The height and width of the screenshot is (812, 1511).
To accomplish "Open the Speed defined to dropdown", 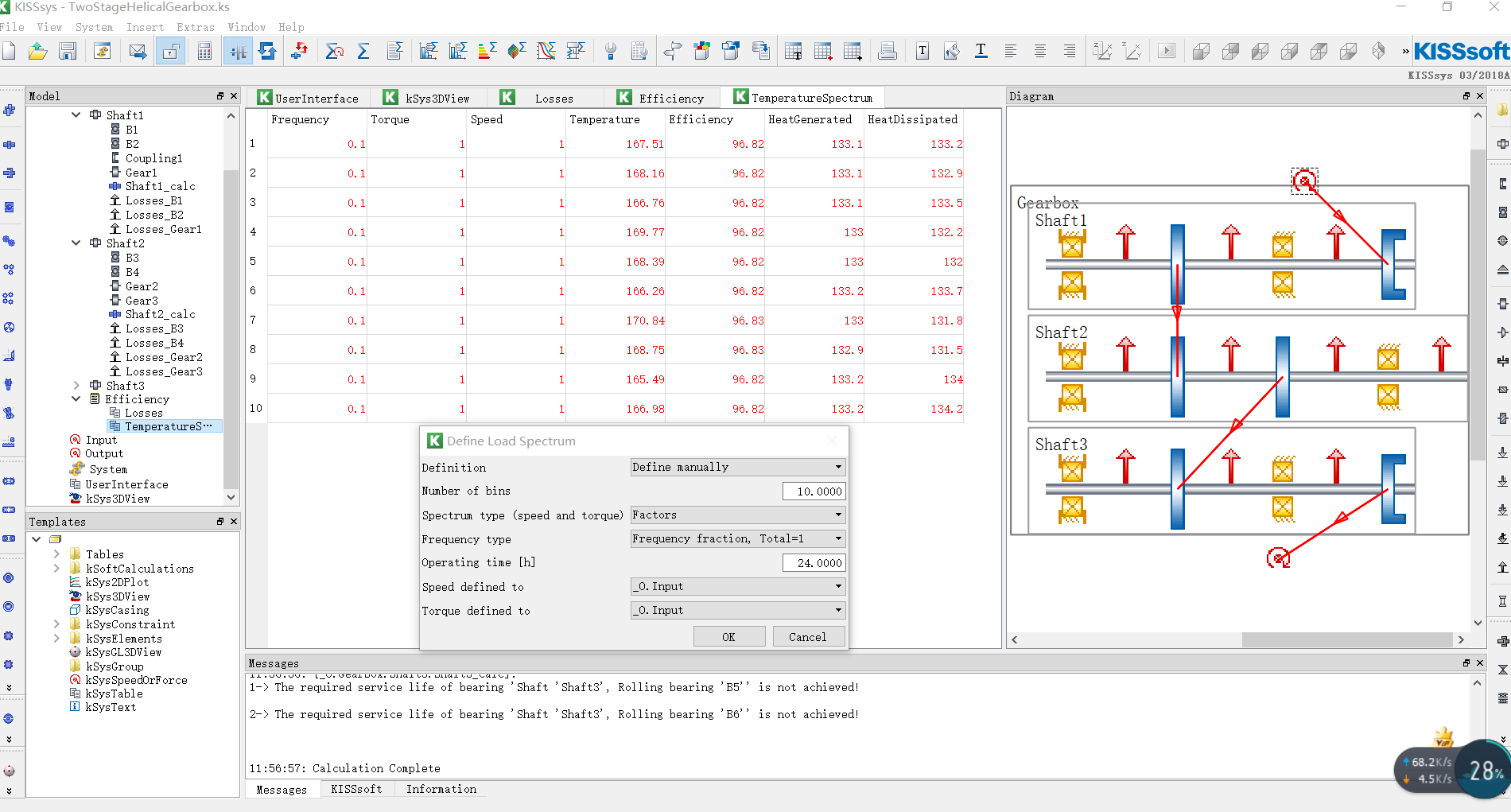I will coord(737,587).
